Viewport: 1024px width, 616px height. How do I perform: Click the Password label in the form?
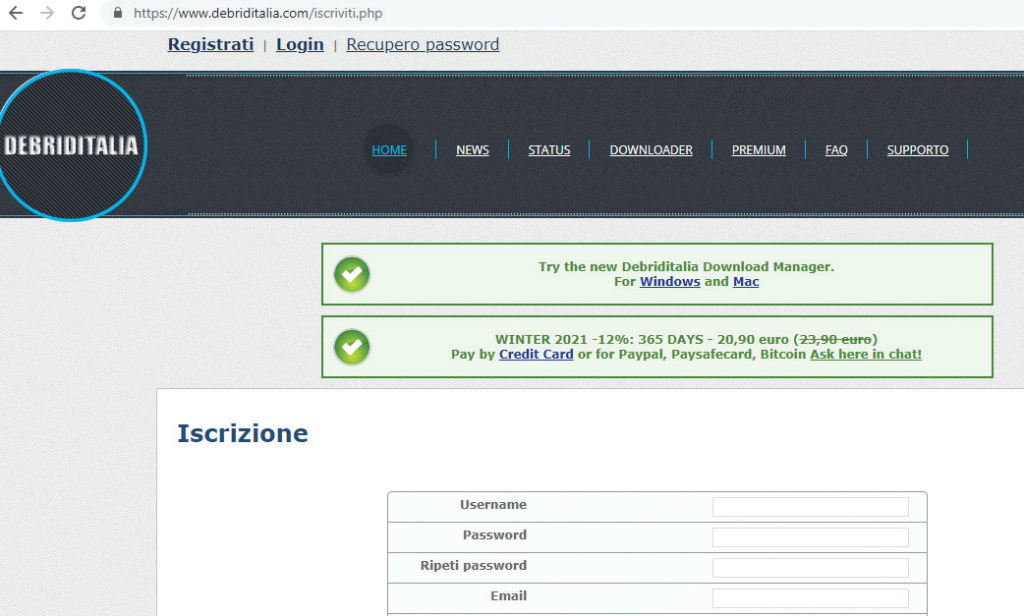495,535
